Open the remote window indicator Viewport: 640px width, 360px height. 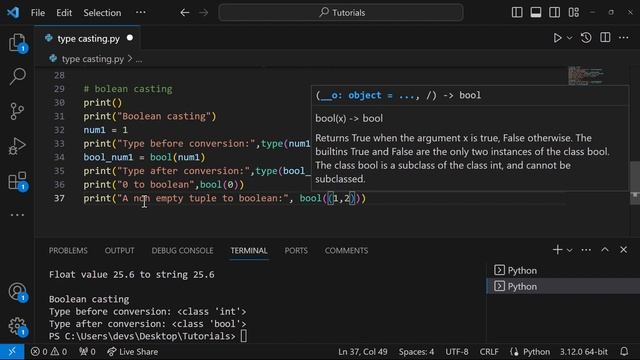pyautogui.click(x=12, y=351)
